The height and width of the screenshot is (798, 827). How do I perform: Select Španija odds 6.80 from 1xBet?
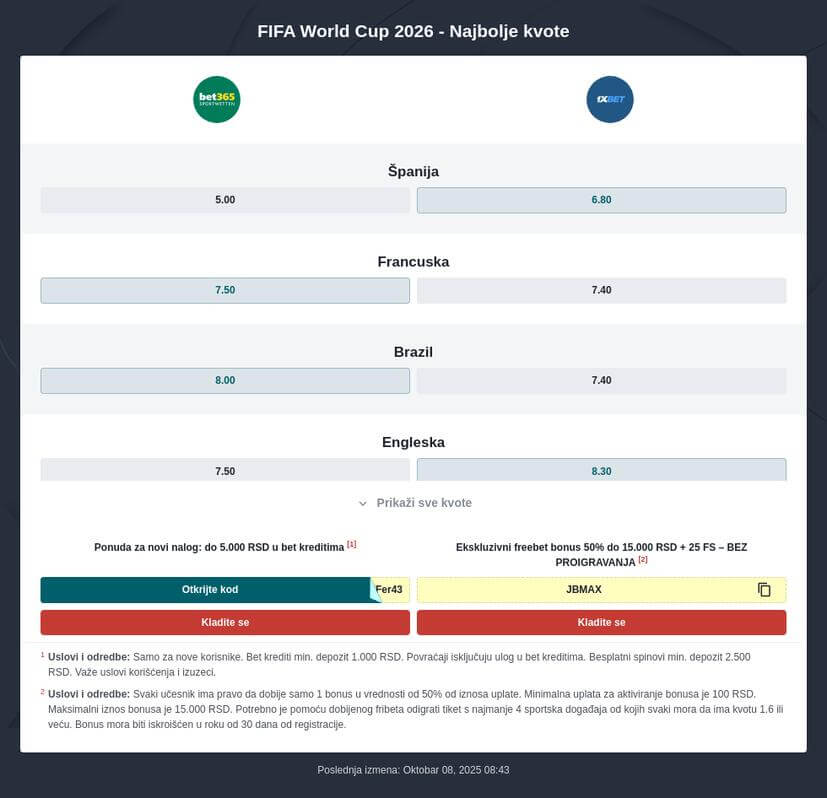tap(601, 200)
